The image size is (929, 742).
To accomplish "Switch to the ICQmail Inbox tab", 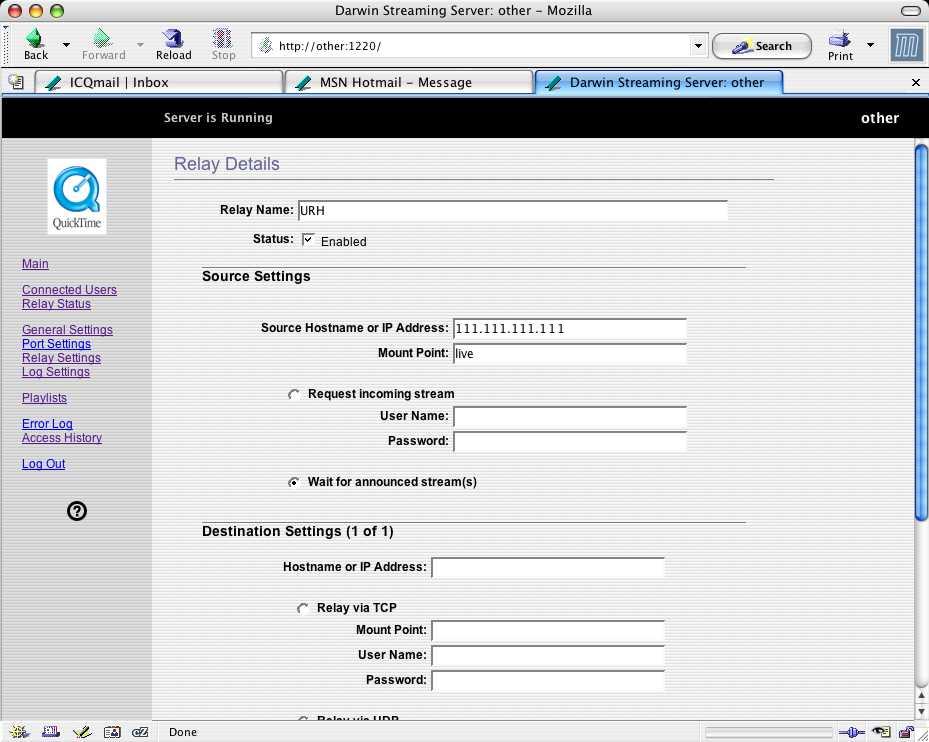I will tap(158, 82).
